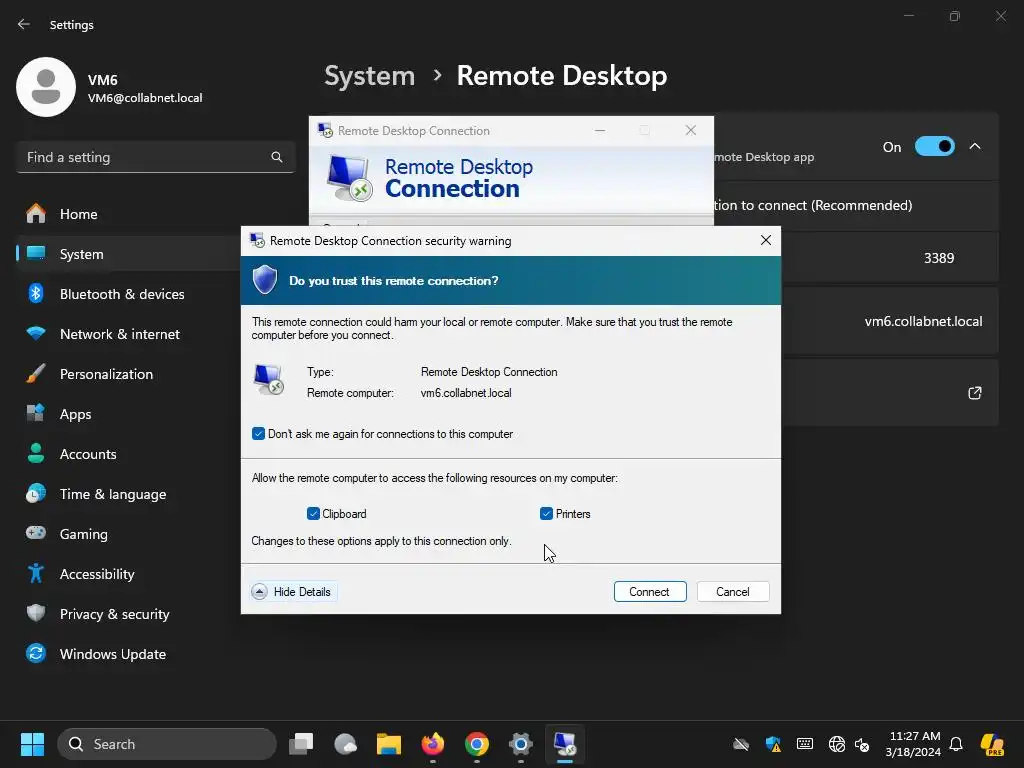The width and height of the screenshot is (1024, 768).
Task: Click security warning title bar icon
Action: click(x=257, y=240)
